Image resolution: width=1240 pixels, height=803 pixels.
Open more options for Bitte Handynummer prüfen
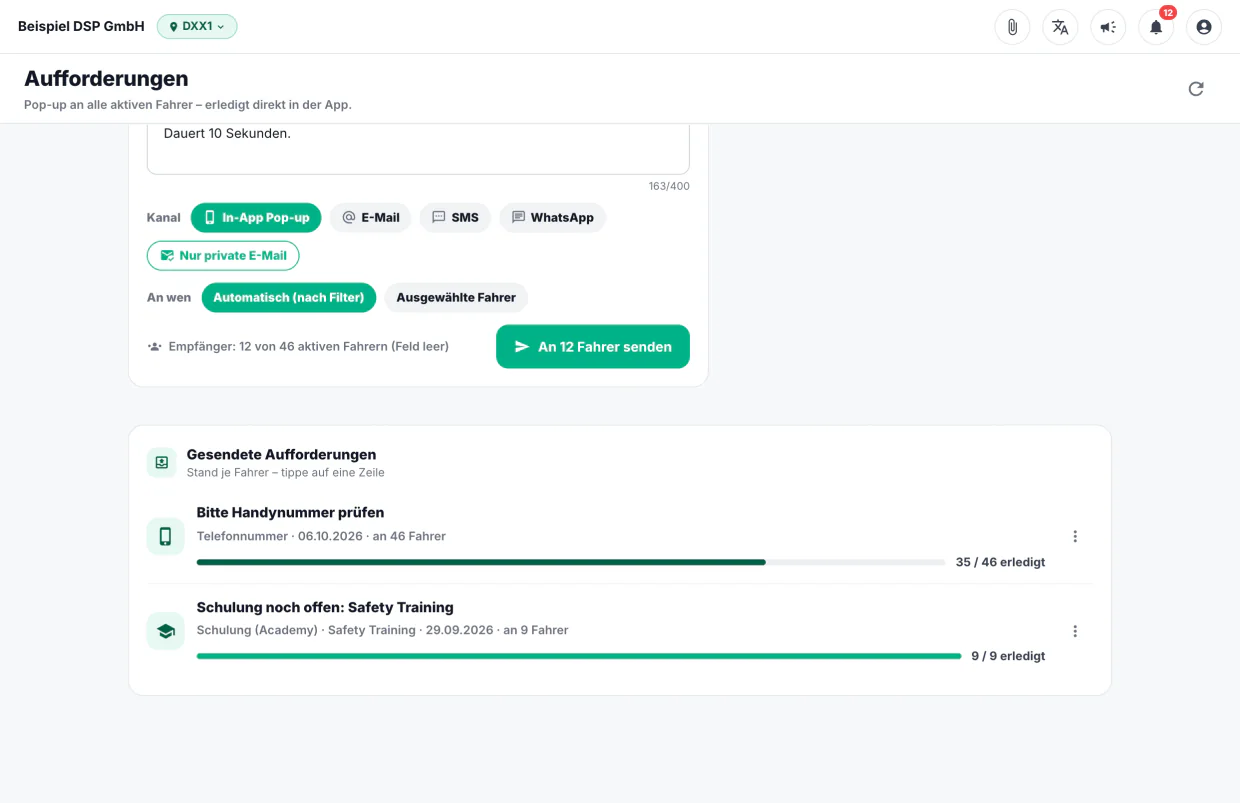tap(1075, 536)
